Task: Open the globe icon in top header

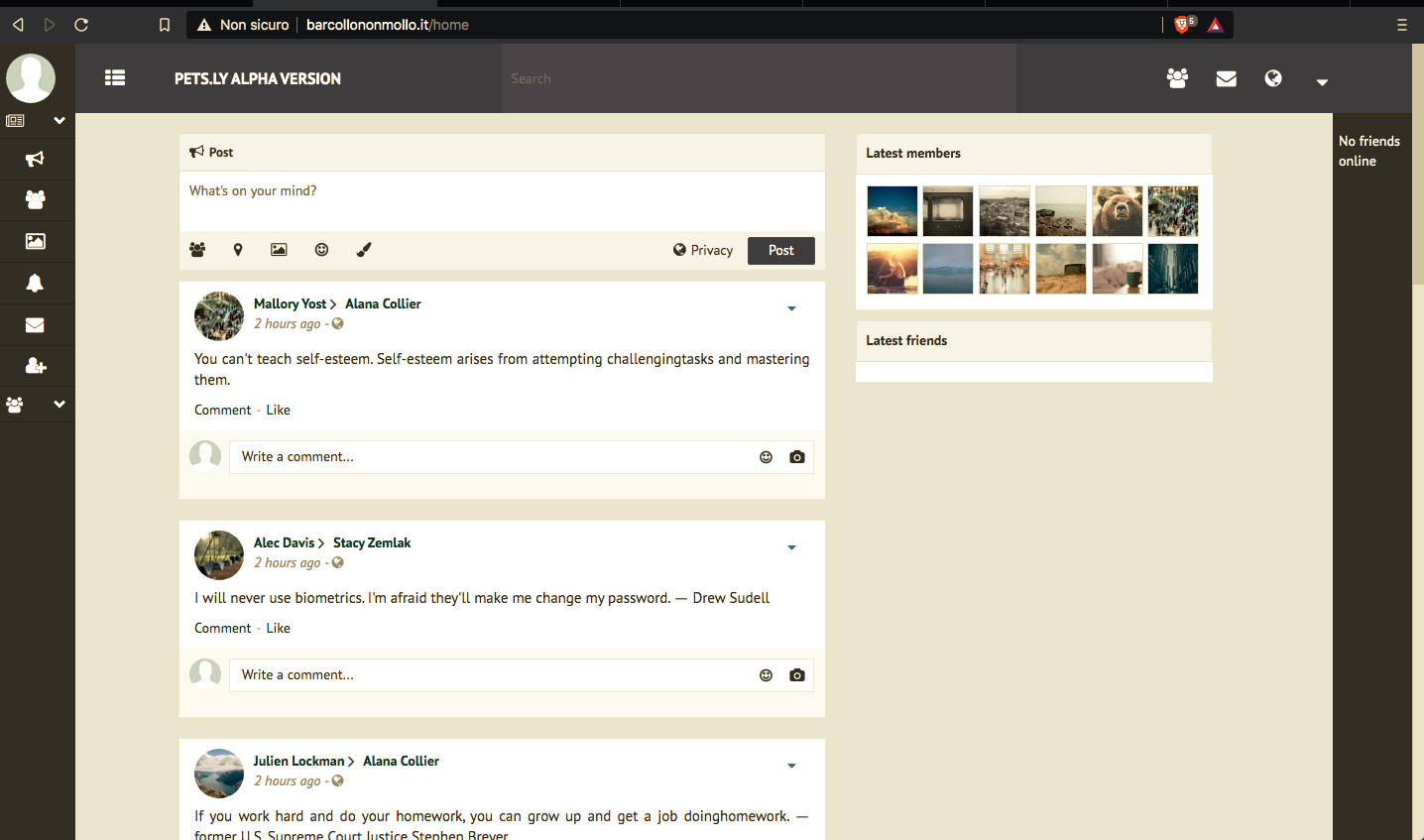Action: pos(1273,78)
